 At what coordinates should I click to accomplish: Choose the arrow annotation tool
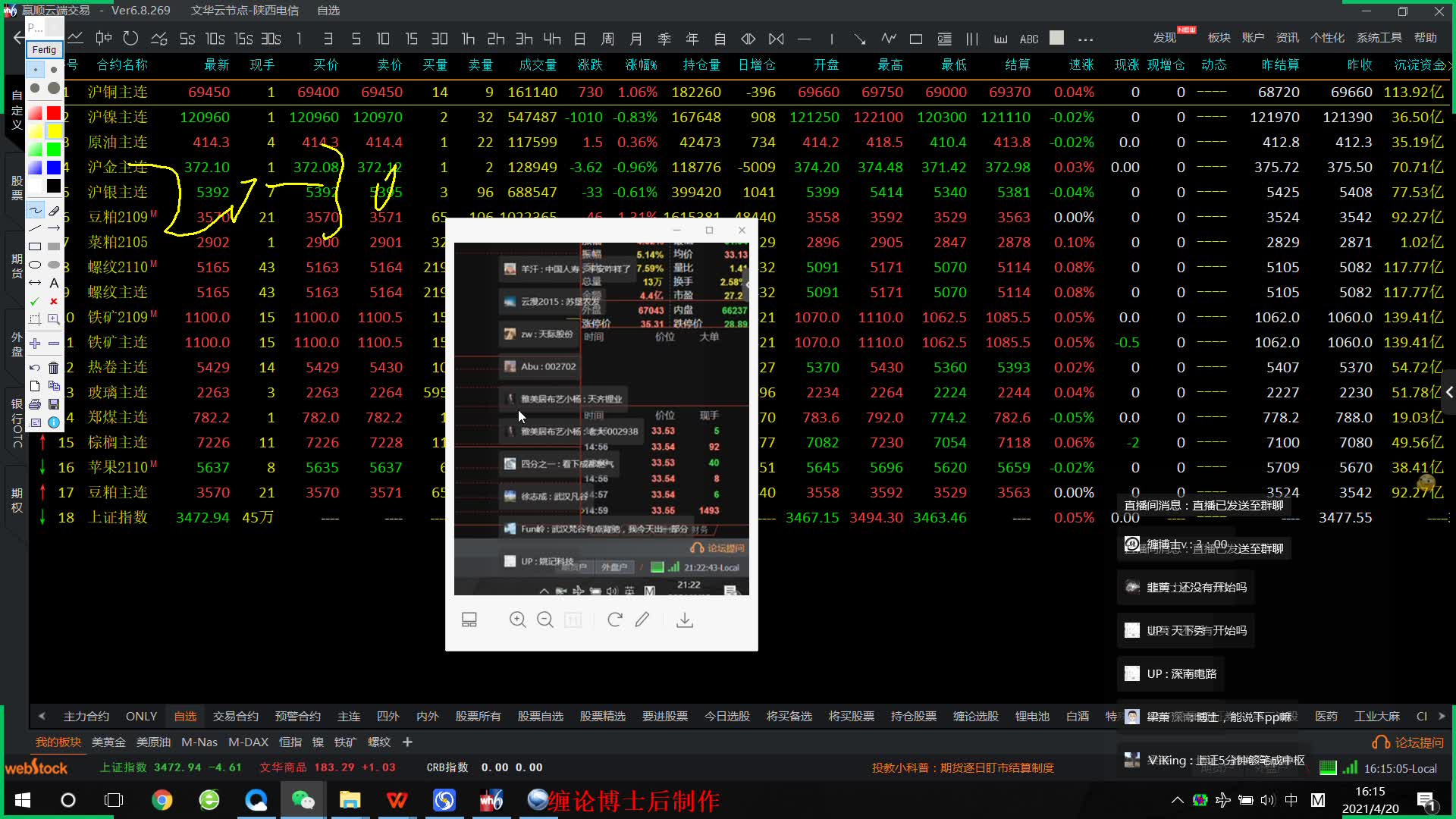pos(54,228)
